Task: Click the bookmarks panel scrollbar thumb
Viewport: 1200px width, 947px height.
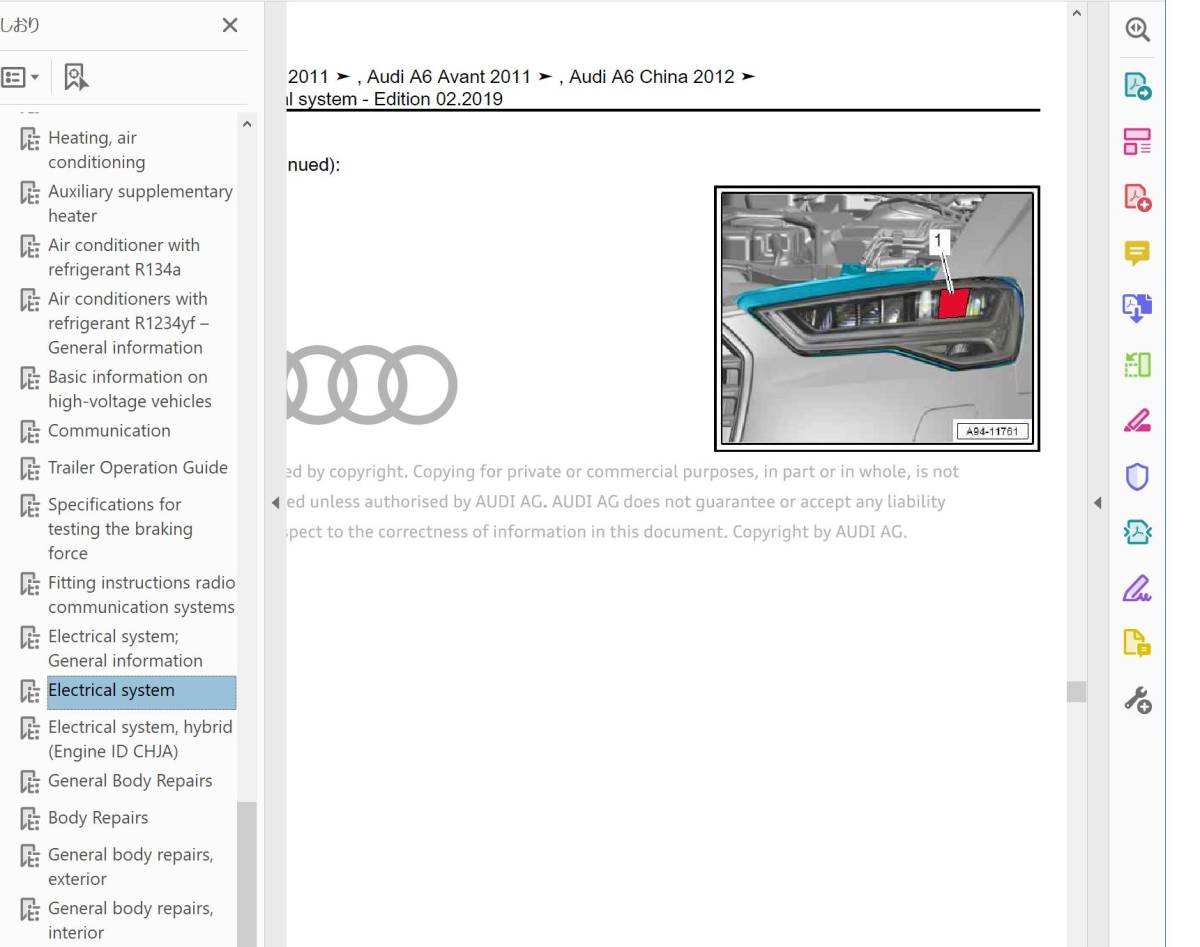Action: 247,874
